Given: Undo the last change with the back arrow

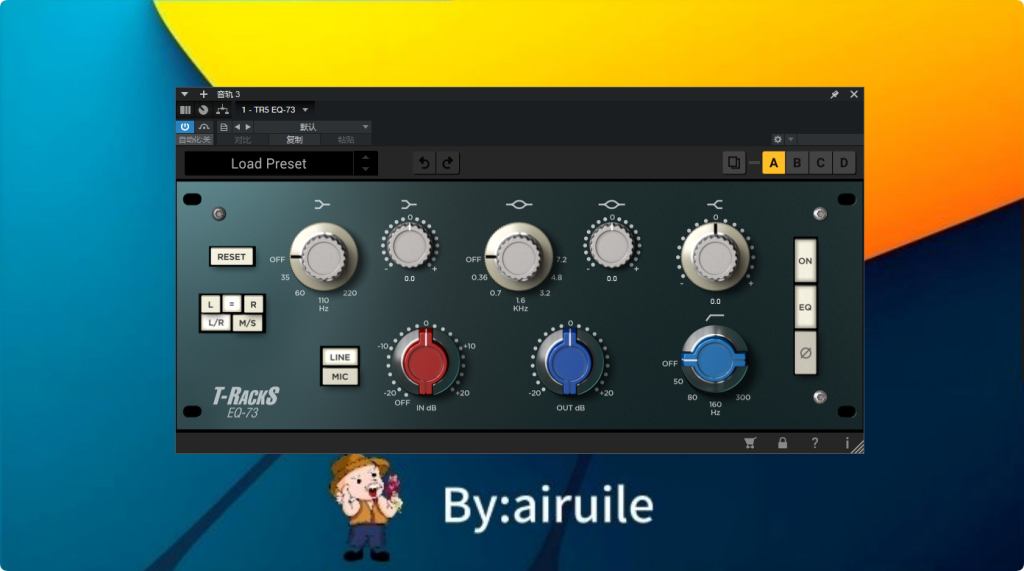Looking at the screenshot, I should click(x=424, y=163).
